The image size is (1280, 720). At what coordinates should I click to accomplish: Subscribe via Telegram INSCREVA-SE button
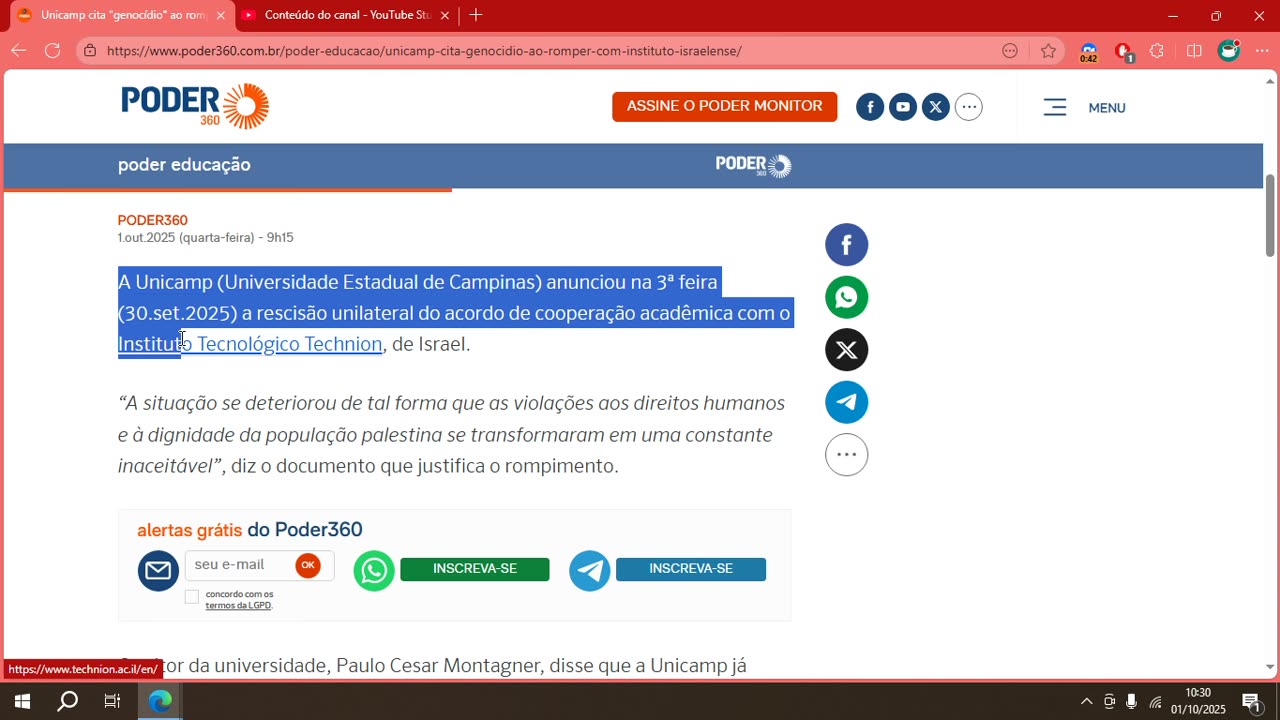point(691,569)
